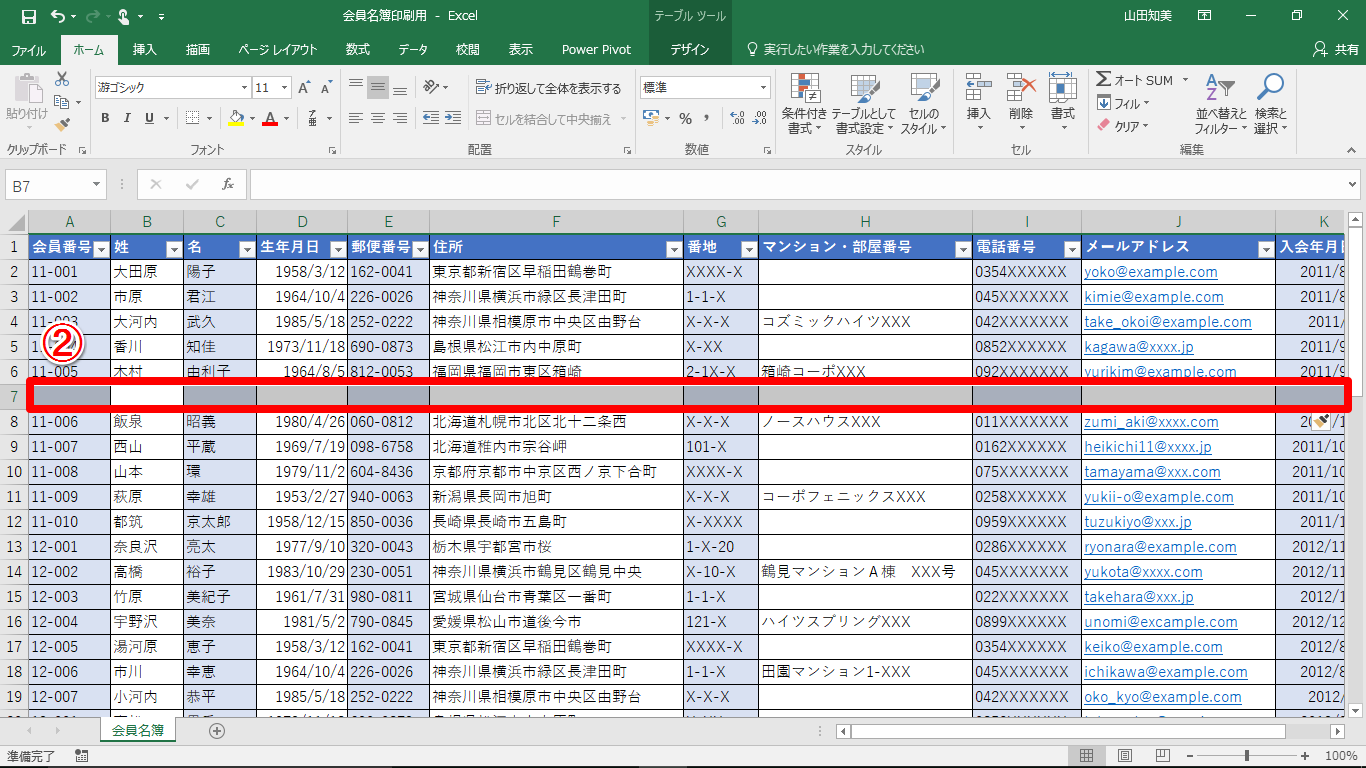Decrease decimal places
1366x768 pixels.
coord(760,118)
